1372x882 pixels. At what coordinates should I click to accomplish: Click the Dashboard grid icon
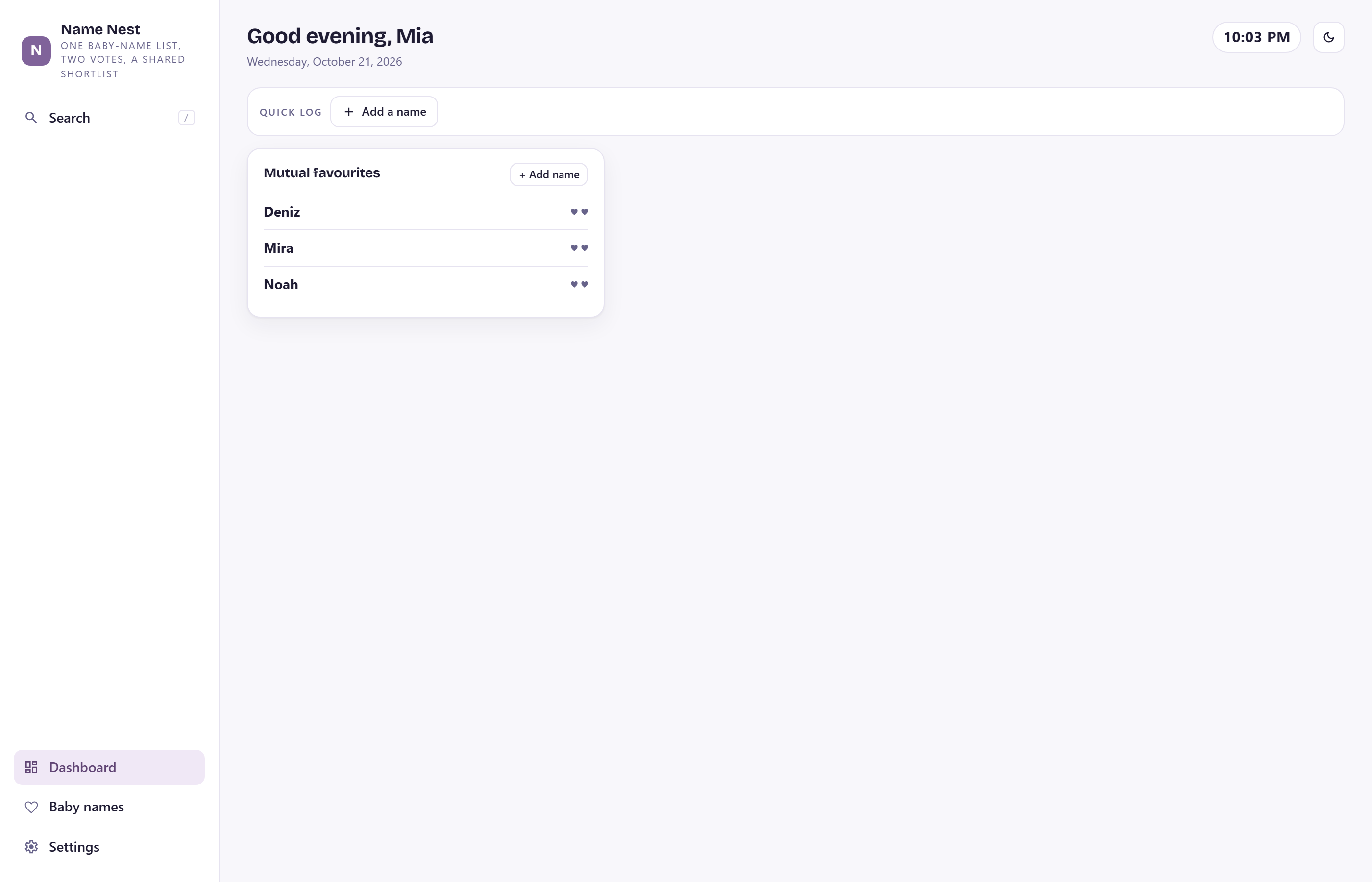pyautogui.click(x=31, y=767)
